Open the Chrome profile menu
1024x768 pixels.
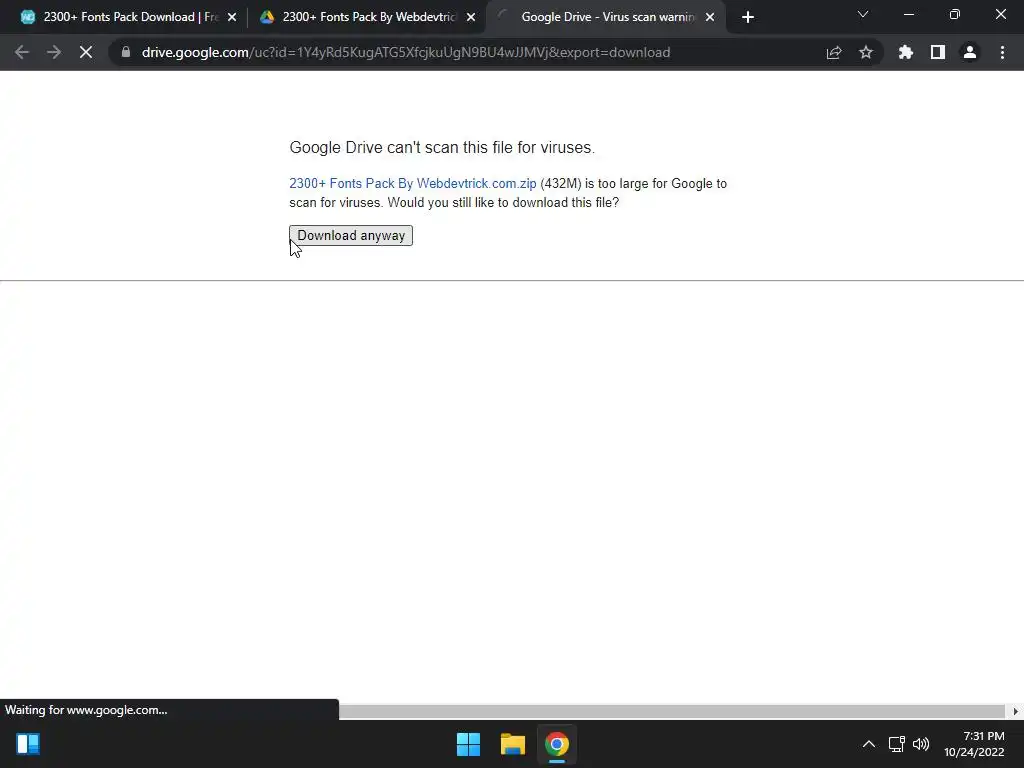[x=970, y=52]
